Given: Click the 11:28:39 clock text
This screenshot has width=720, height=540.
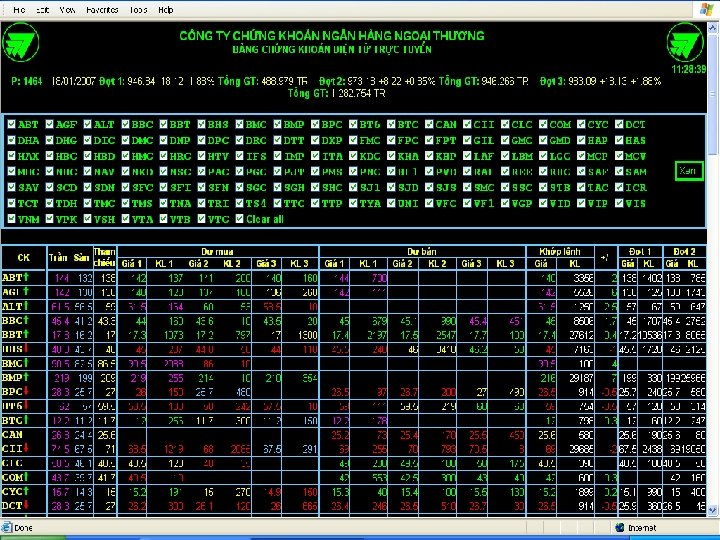Looking at the screenshot, I should [688, 69].
